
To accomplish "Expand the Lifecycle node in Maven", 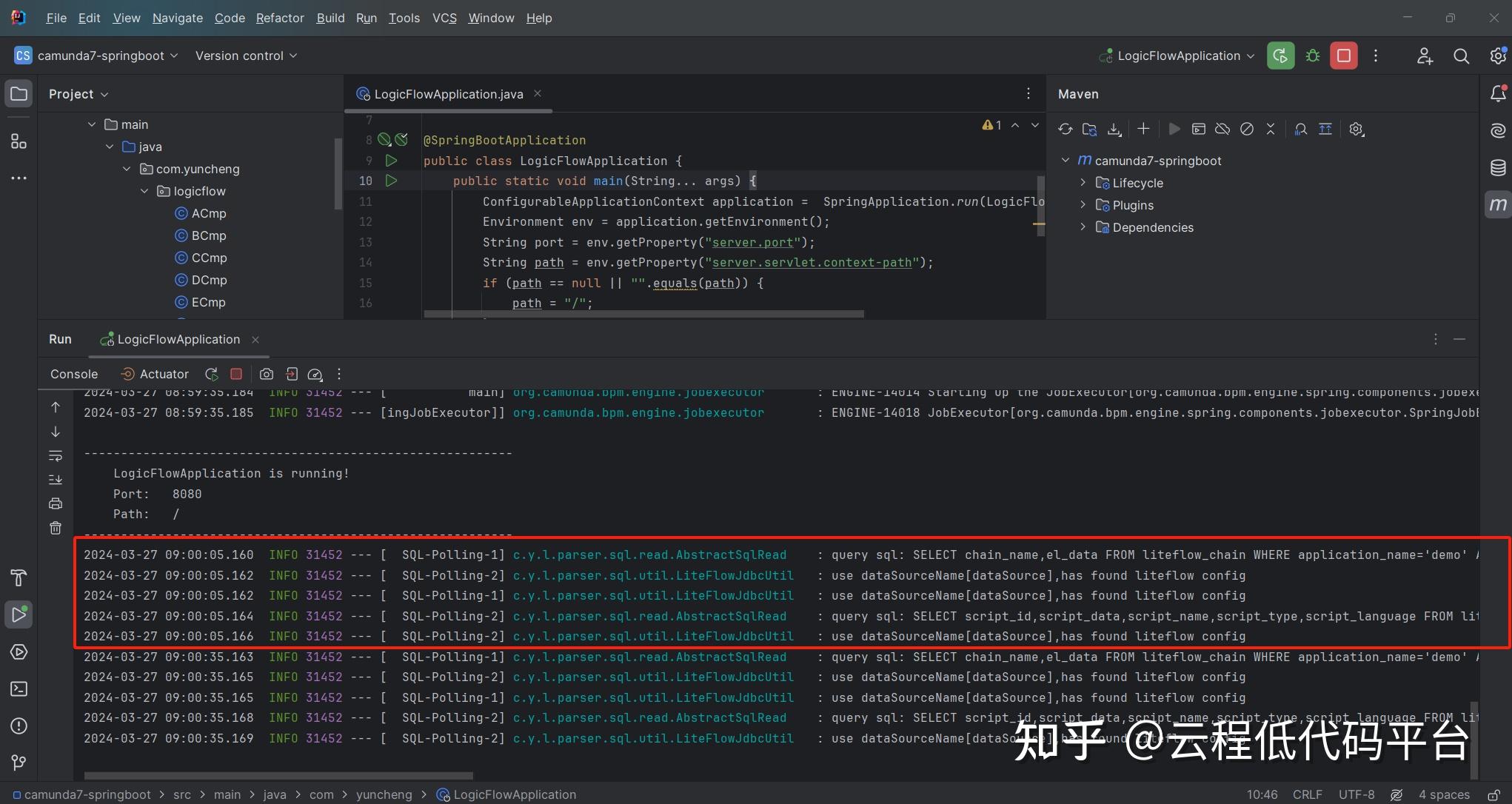I will pyautogui.click(x=1083, y=183).
